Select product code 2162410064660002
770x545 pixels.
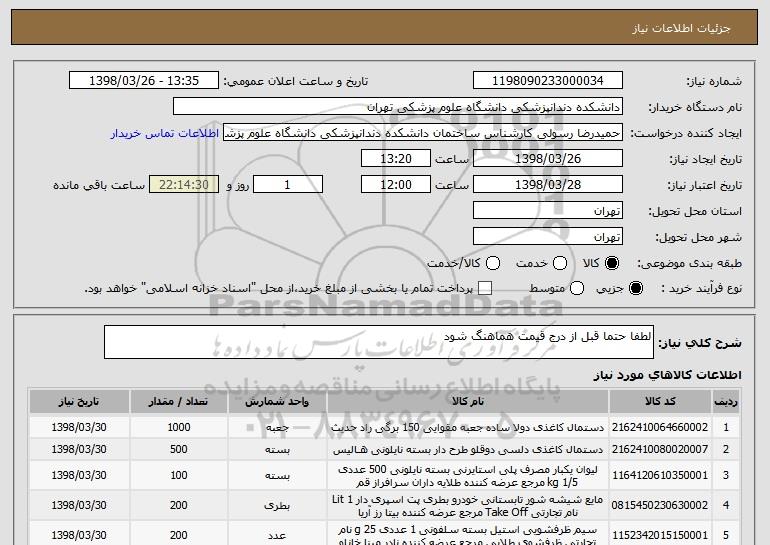660,427
